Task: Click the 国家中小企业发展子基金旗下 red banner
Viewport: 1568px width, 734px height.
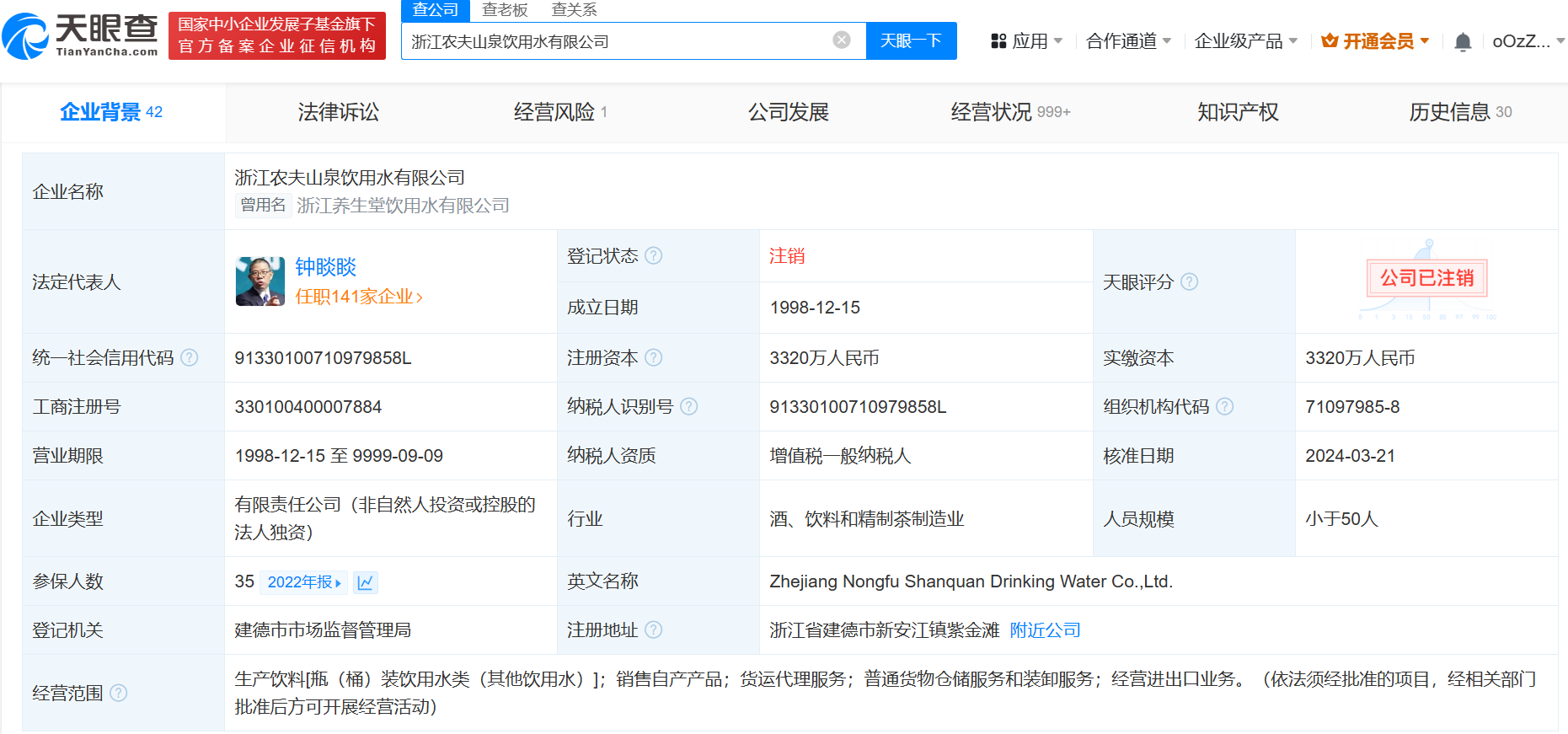Action: 277,35
